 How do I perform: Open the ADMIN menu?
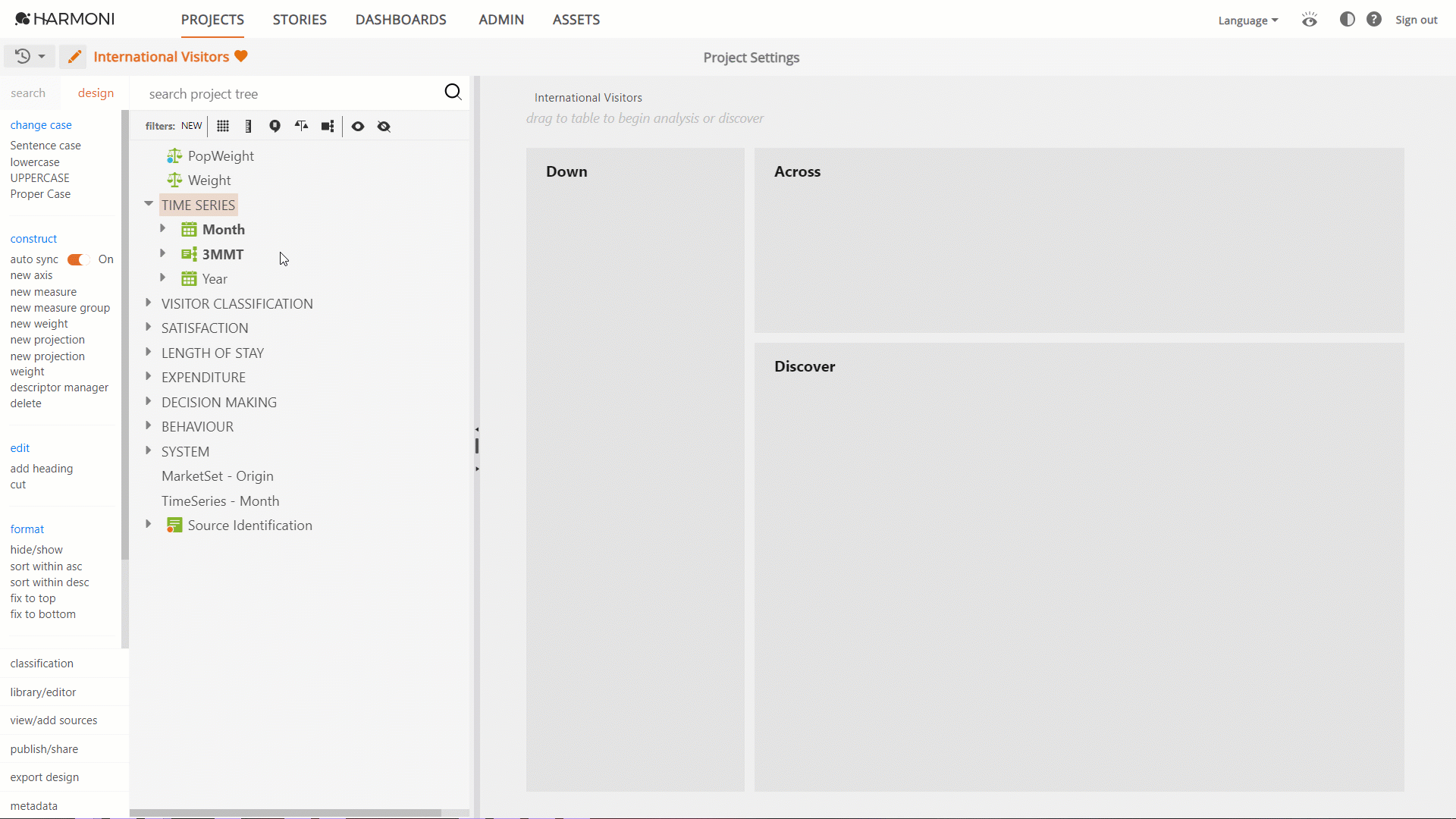click(x=501, y=20)
